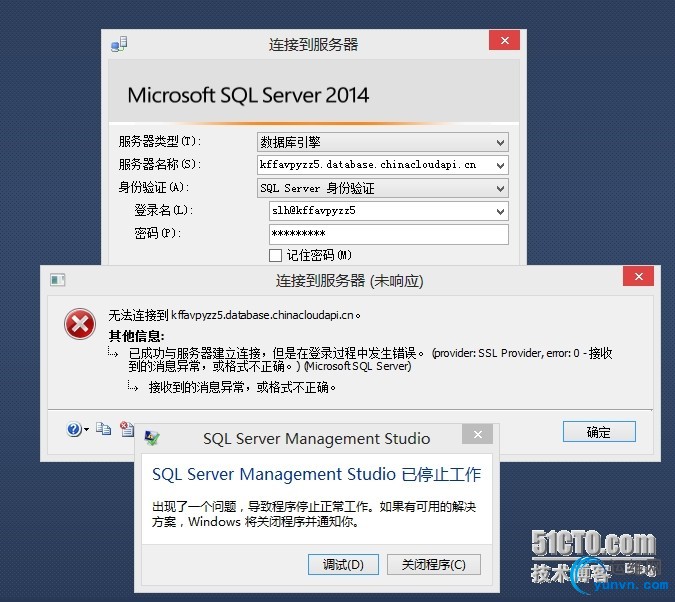Click the 确定 button in error dialog

click(599, 431)
